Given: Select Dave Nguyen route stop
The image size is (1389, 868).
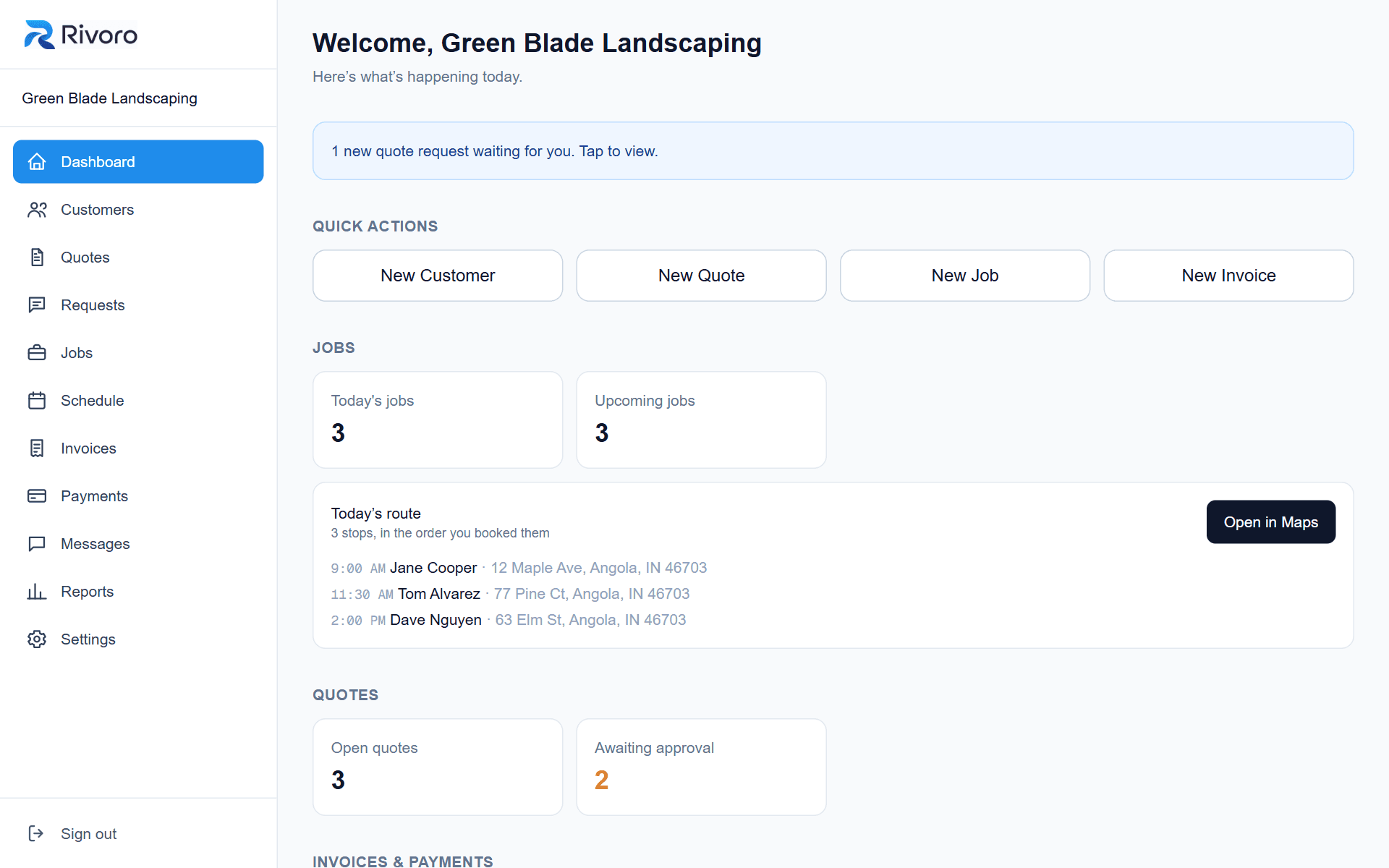Looking at the screenshot, I should 509,620.
